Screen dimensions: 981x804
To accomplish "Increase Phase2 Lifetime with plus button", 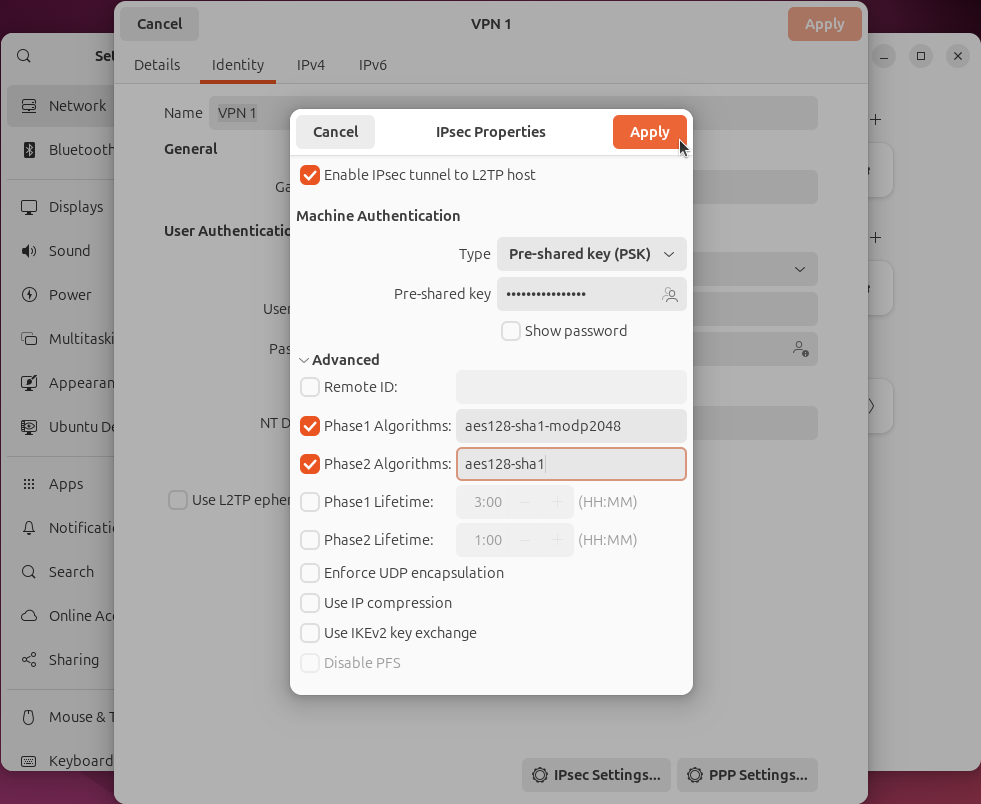I will pyautogui.click(x=557, y=540).
